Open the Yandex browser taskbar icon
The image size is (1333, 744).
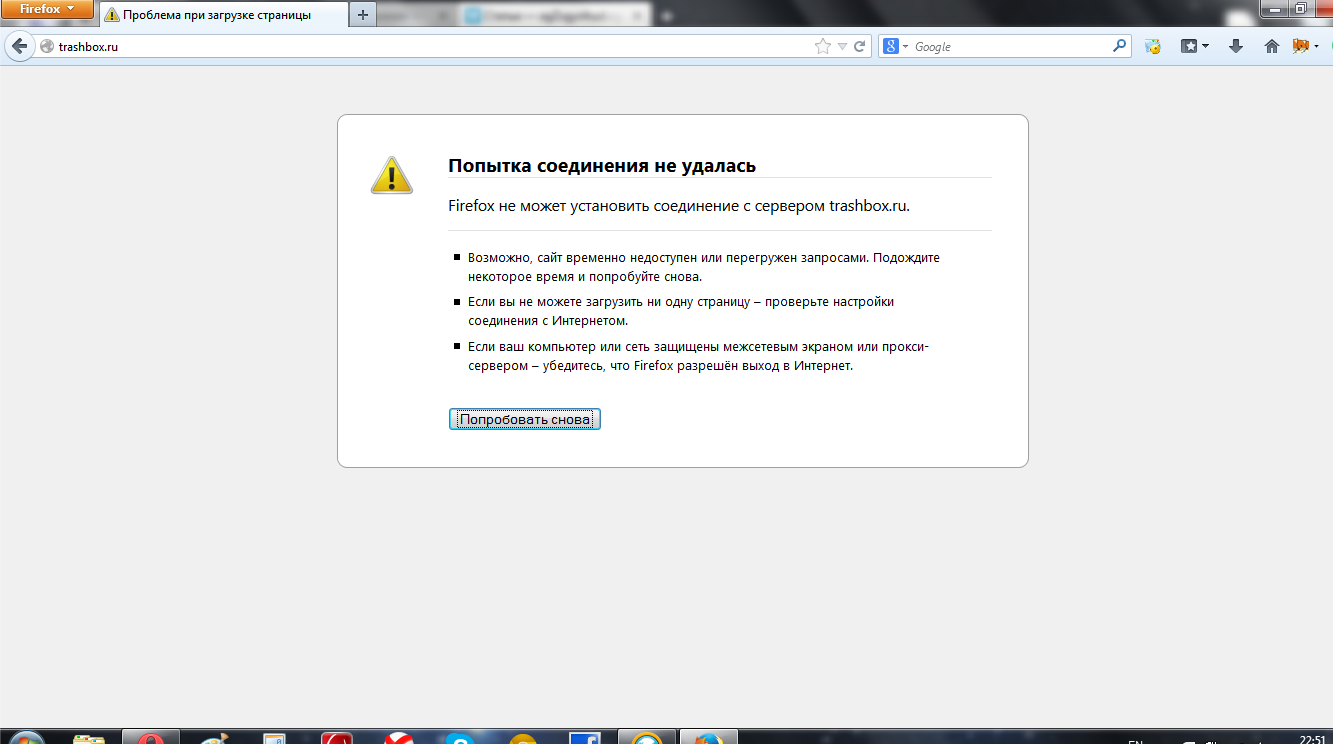coord(399,738)
